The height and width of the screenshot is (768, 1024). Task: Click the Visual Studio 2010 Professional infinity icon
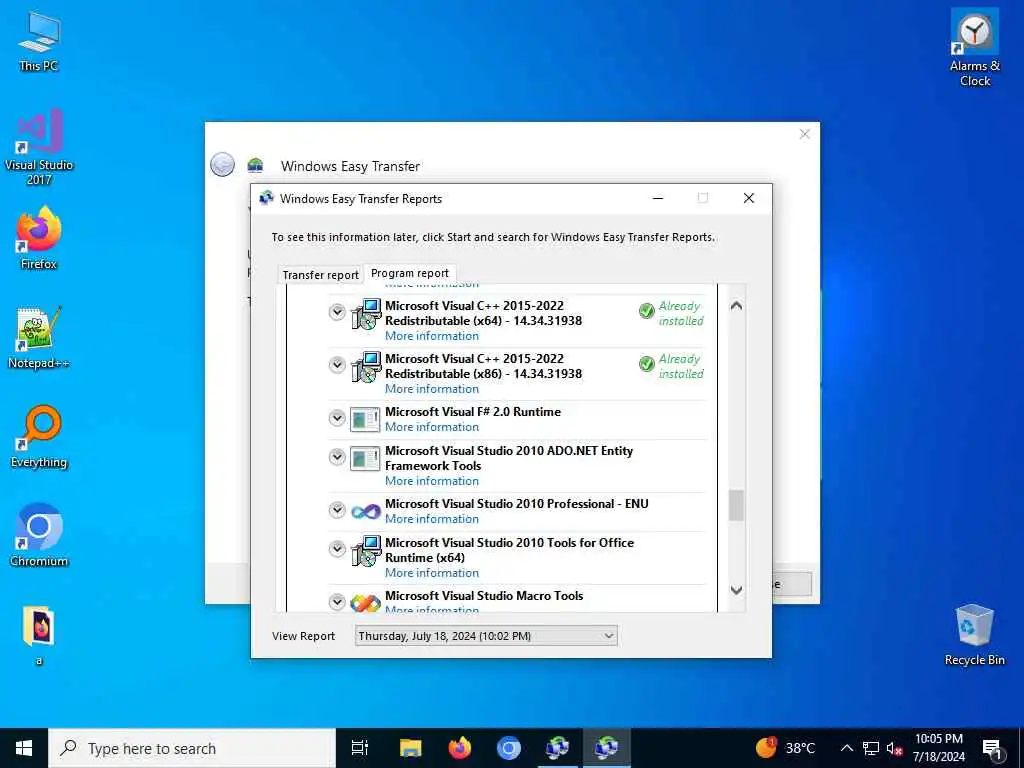click(x=366, y=511)
